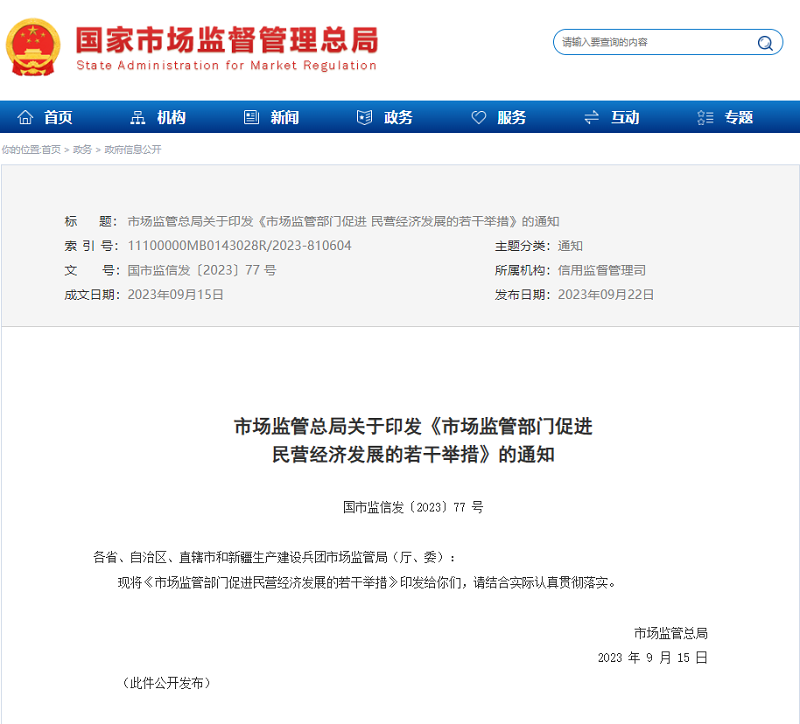This screenshot has width=800, height=724.
Task: Click the newspaper icon next to 新闻
Action: click(x=250, y=116)
